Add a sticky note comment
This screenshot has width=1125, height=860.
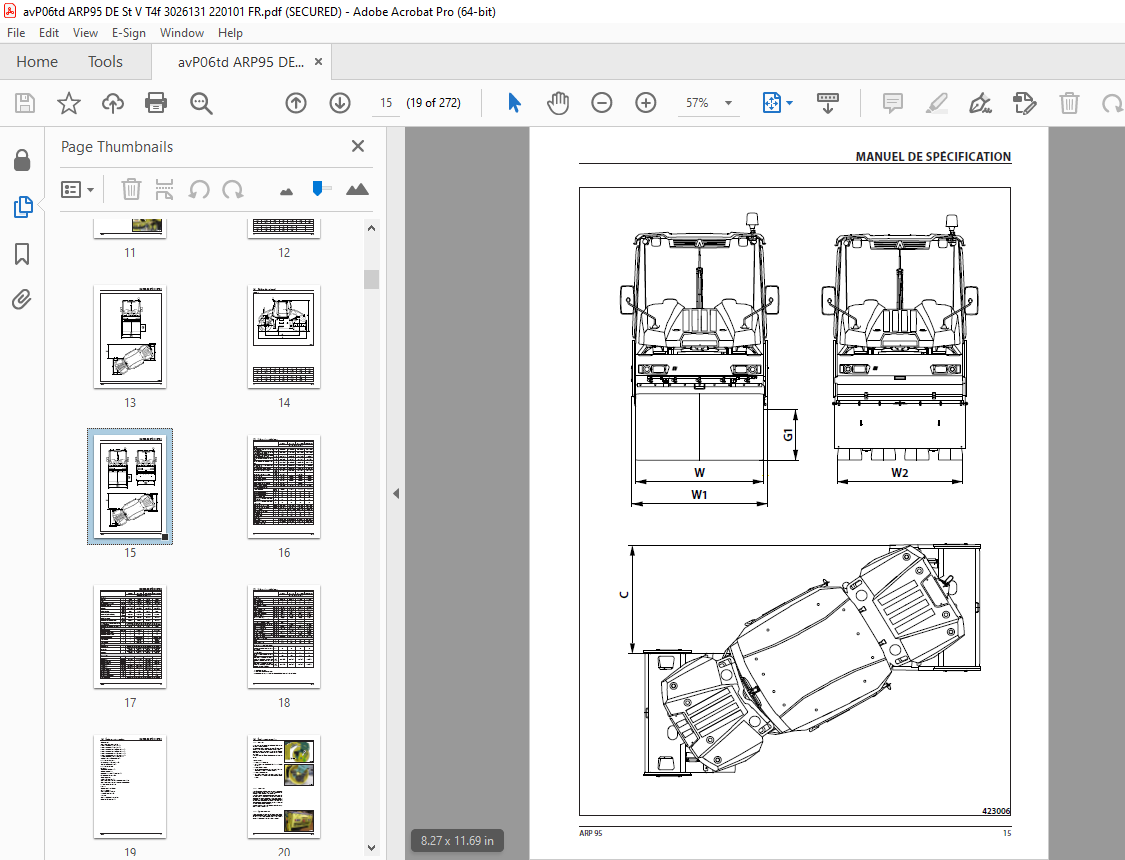pyautogui.click(x=893, y=103)
